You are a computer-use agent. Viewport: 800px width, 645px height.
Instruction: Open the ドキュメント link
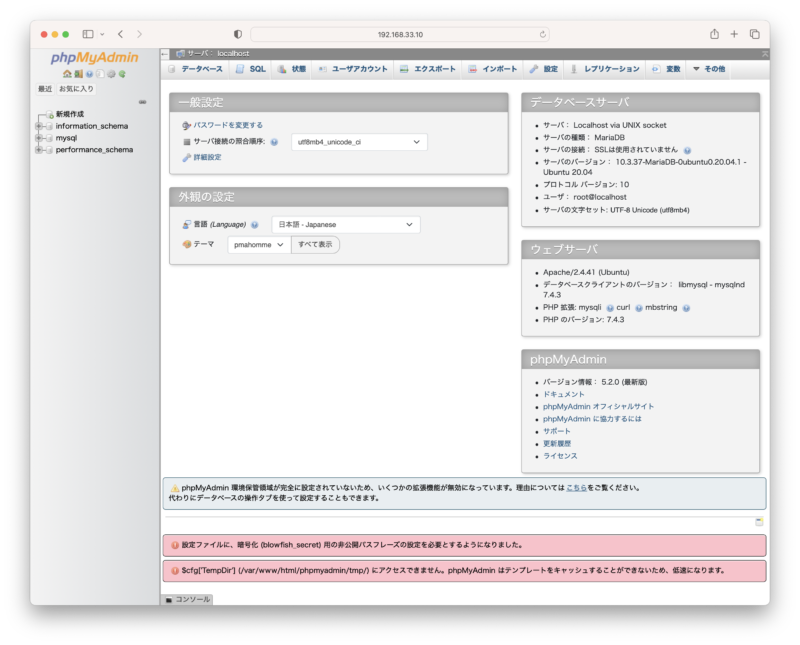tap(564, 394)
